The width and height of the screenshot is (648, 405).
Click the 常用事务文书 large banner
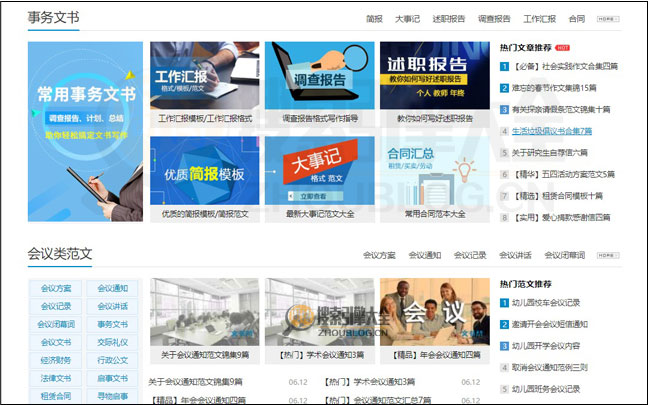coord(84,132)
